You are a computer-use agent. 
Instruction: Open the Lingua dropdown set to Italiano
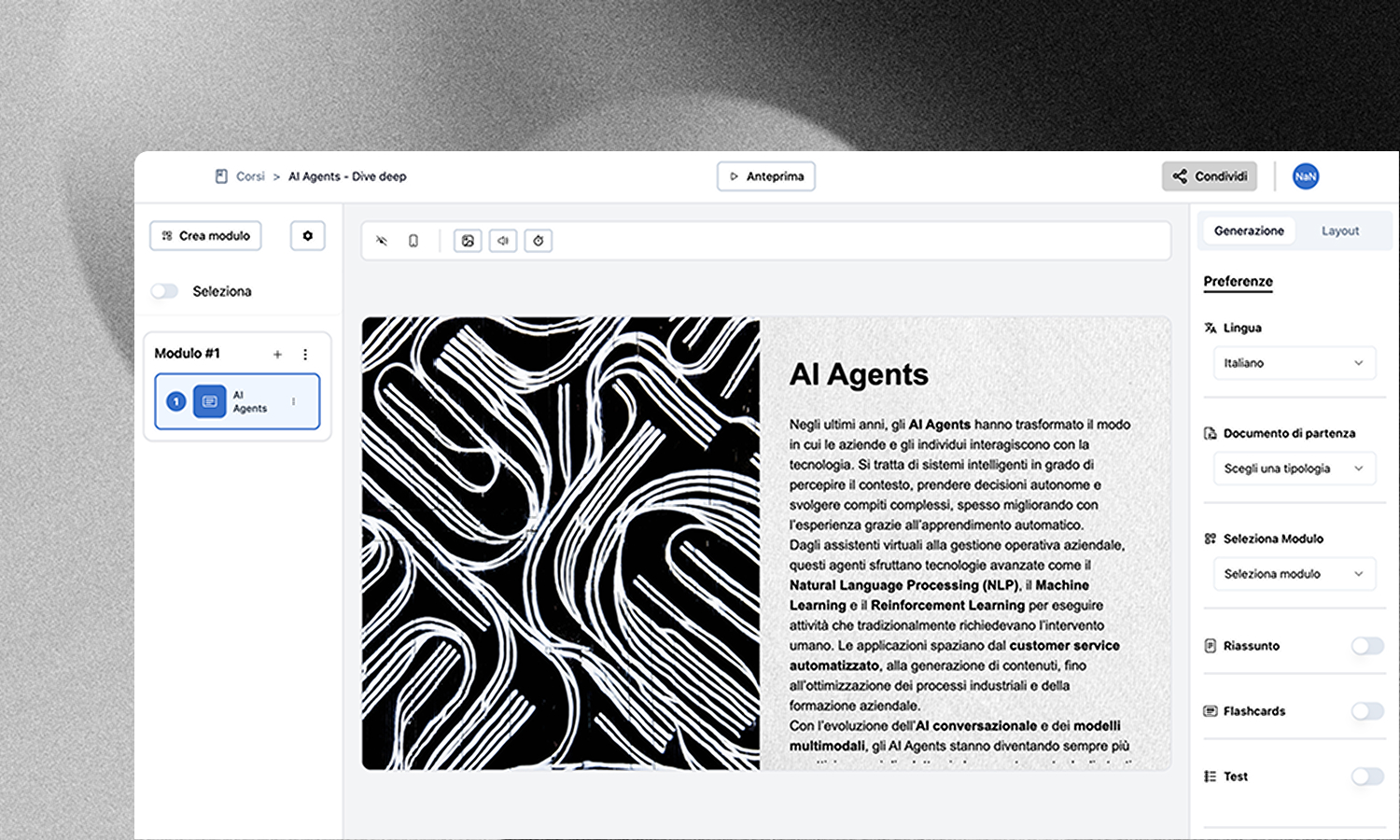(1294, 363)
